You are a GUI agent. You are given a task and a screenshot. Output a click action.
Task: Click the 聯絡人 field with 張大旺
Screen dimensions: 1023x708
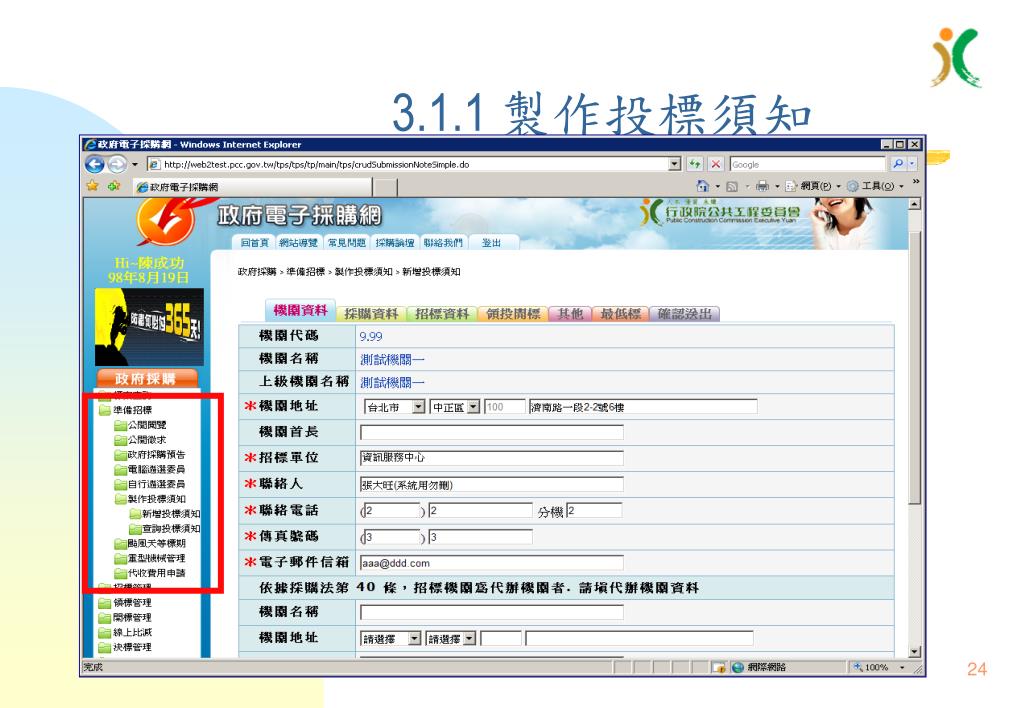[x=491, y=484]
